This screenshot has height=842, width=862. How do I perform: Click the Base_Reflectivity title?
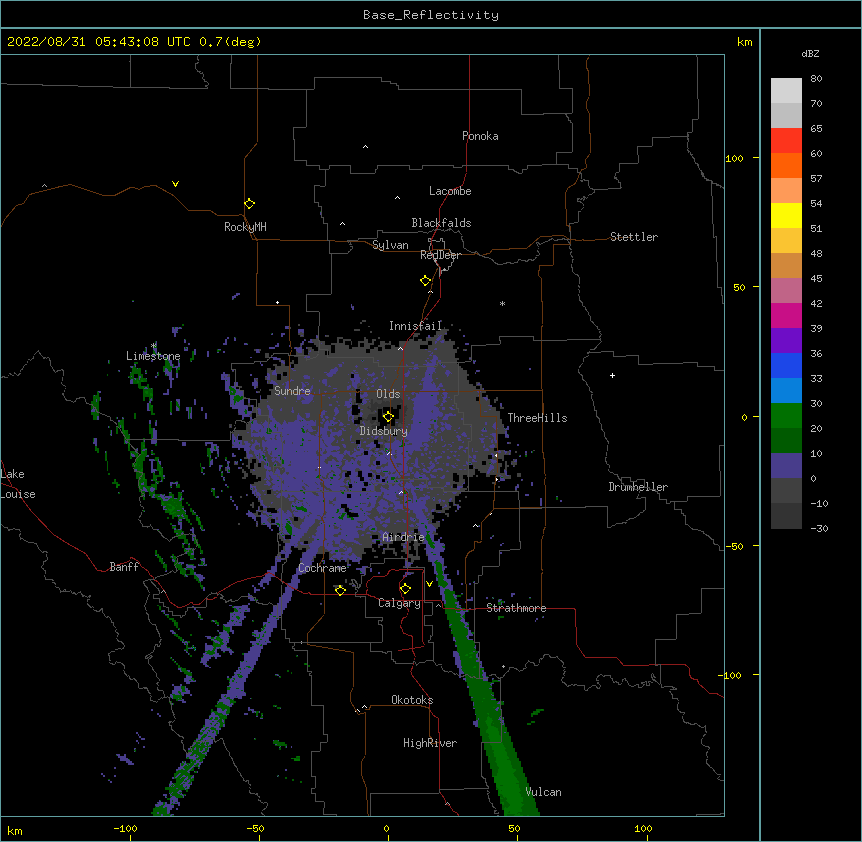pos(431,15)
